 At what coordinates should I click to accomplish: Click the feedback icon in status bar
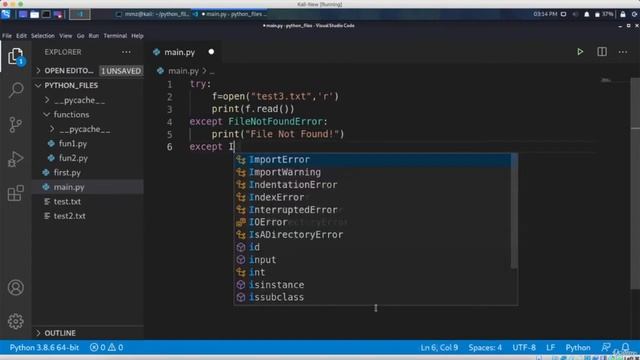pyautogui.click(x=606, y=347)
